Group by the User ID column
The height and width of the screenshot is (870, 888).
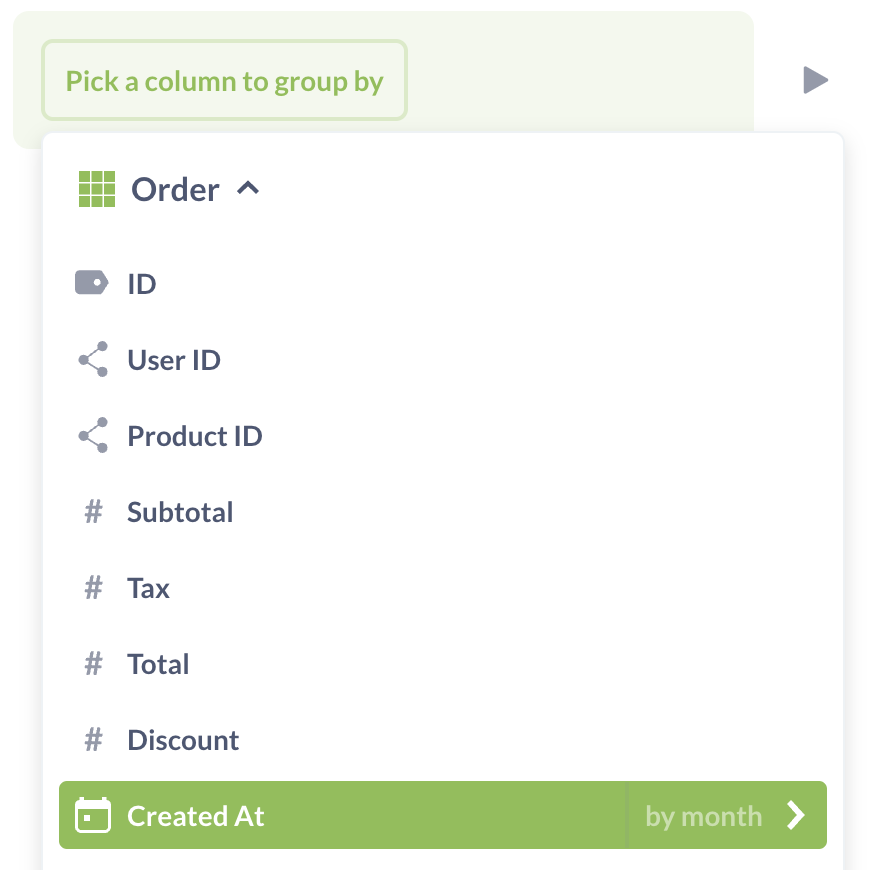point(174,359)
